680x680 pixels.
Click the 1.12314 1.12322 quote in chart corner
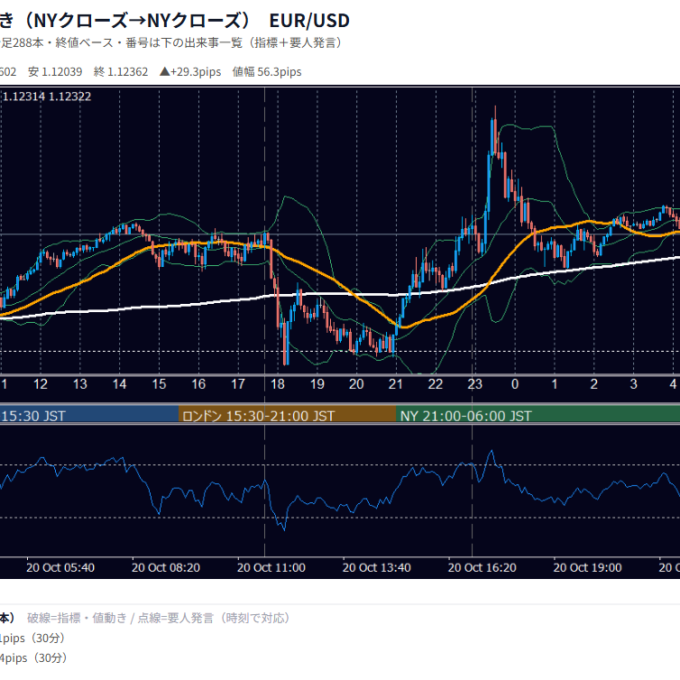click(x=47, y=96)
